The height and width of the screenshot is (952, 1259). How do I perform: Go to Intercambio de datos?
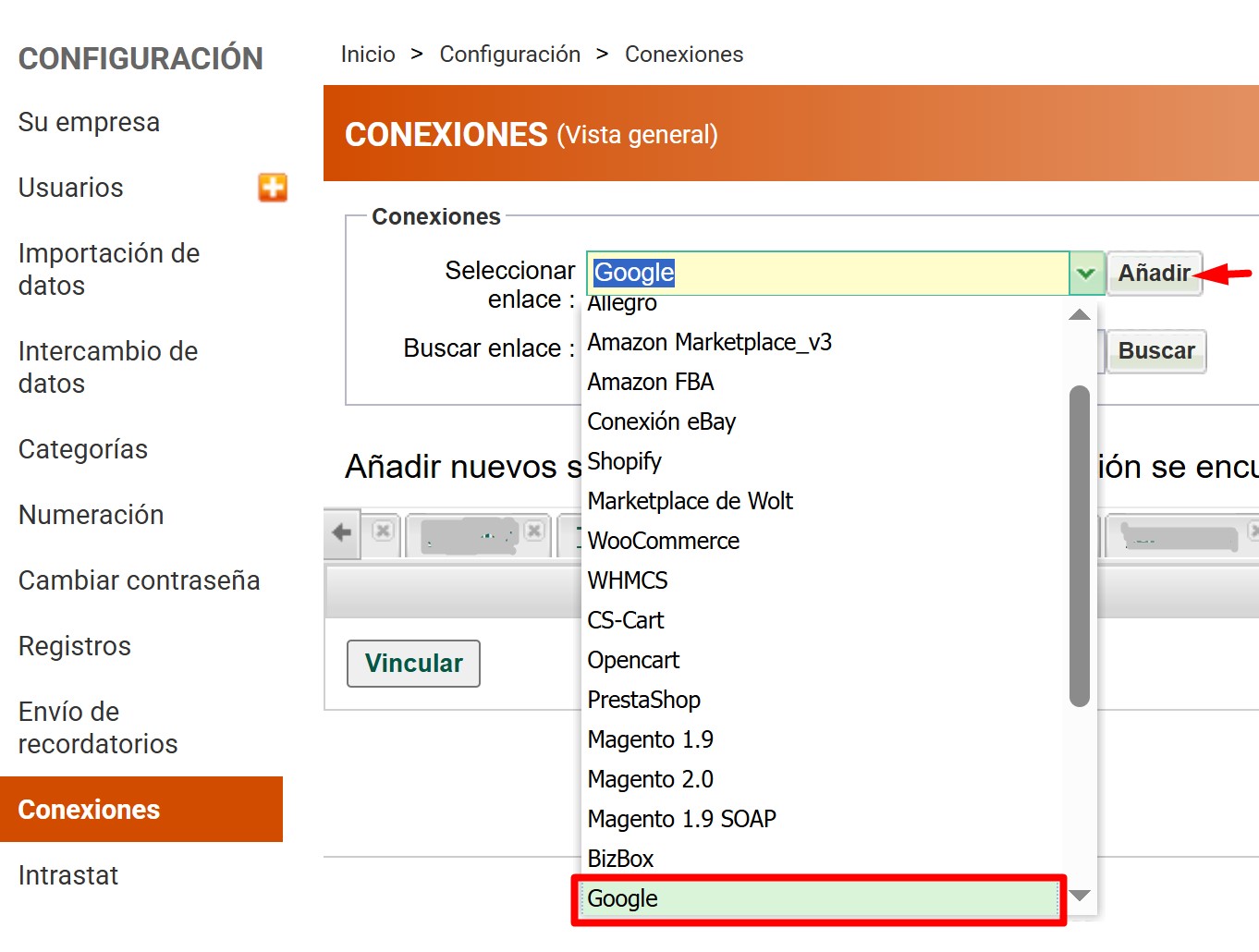click(108, 367)
